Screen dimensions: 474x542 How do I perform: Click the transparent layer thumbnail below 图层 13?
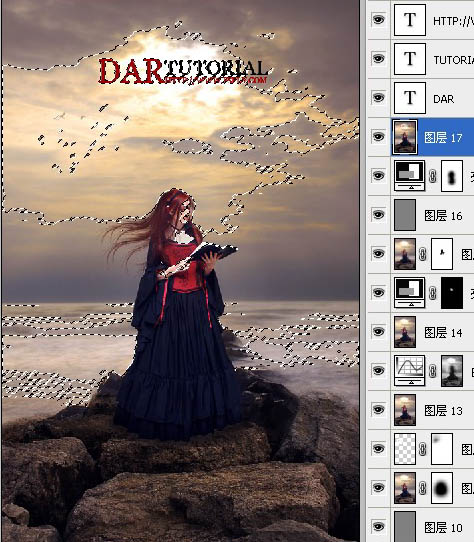(x=405, y=449)
